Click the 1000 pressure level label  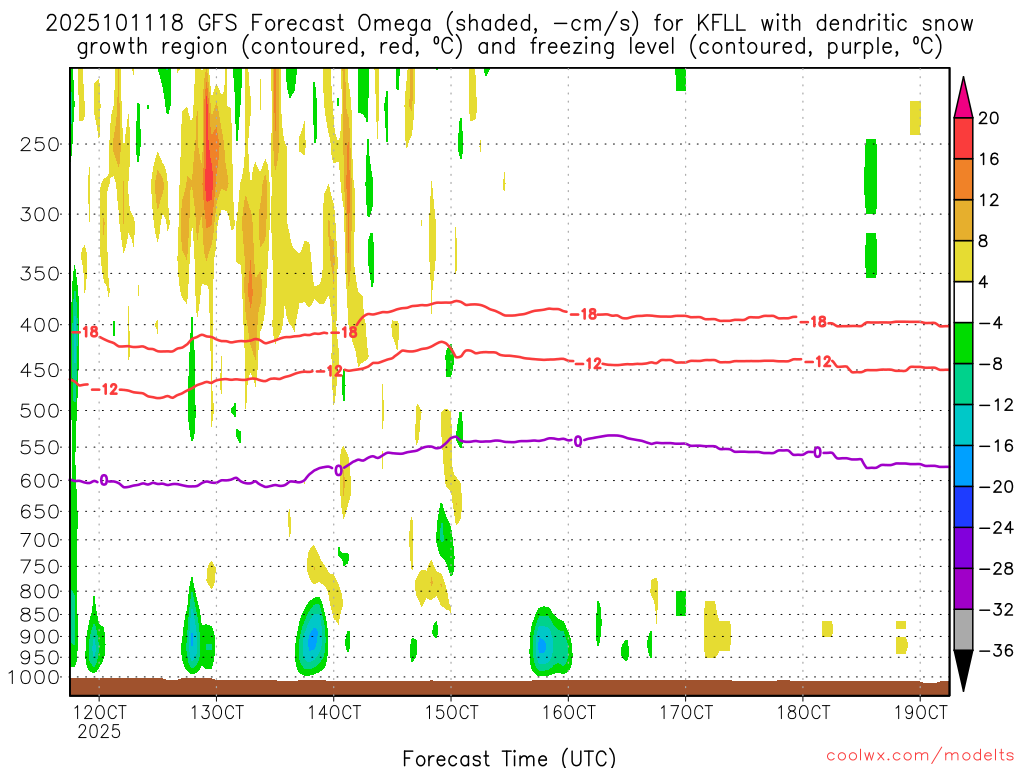pyautogui.click(x=34, y=678)
